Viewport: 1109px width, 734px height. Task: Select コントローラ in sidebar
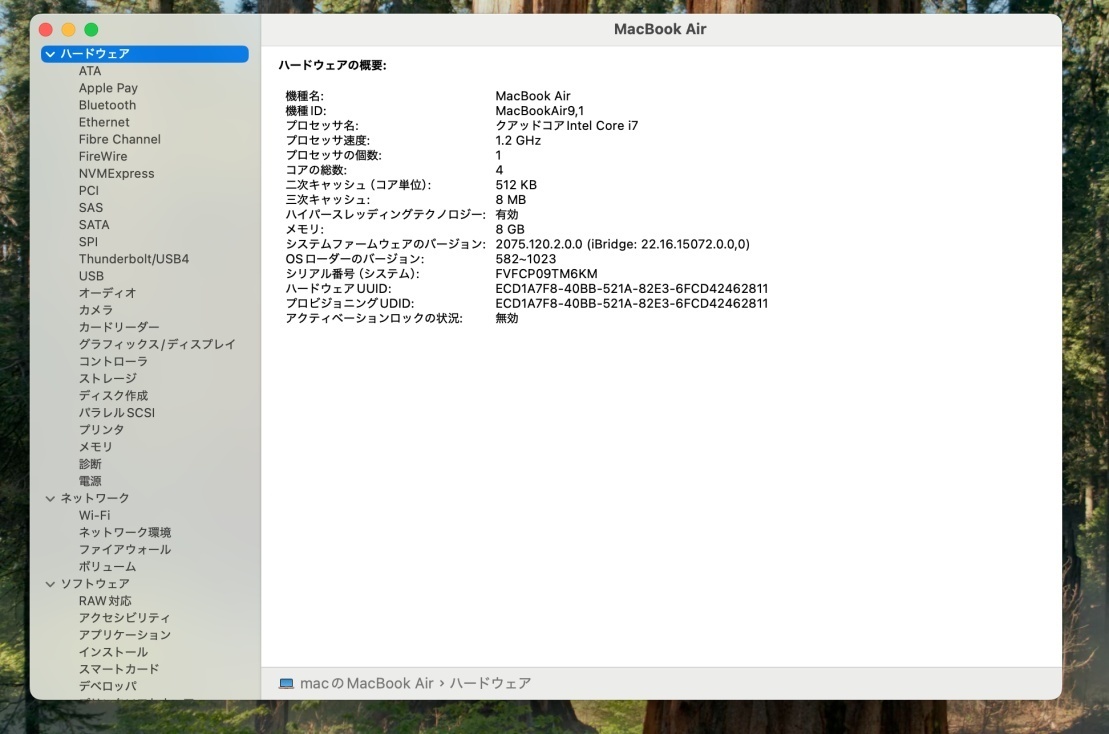(113, 361)
